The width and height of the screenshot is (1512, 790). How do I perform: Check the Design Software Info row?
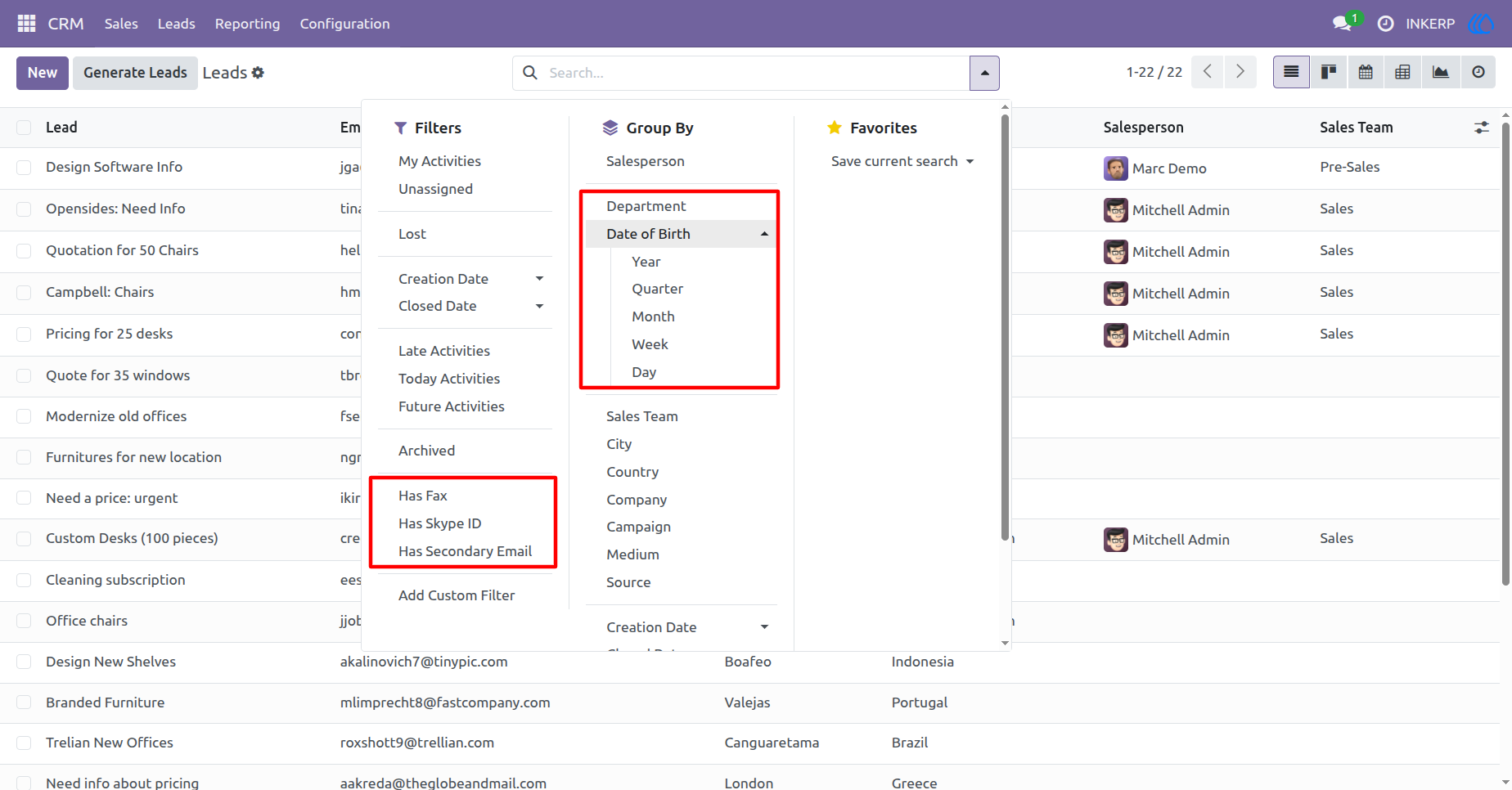pyautogui.click(x=24, y=168)
